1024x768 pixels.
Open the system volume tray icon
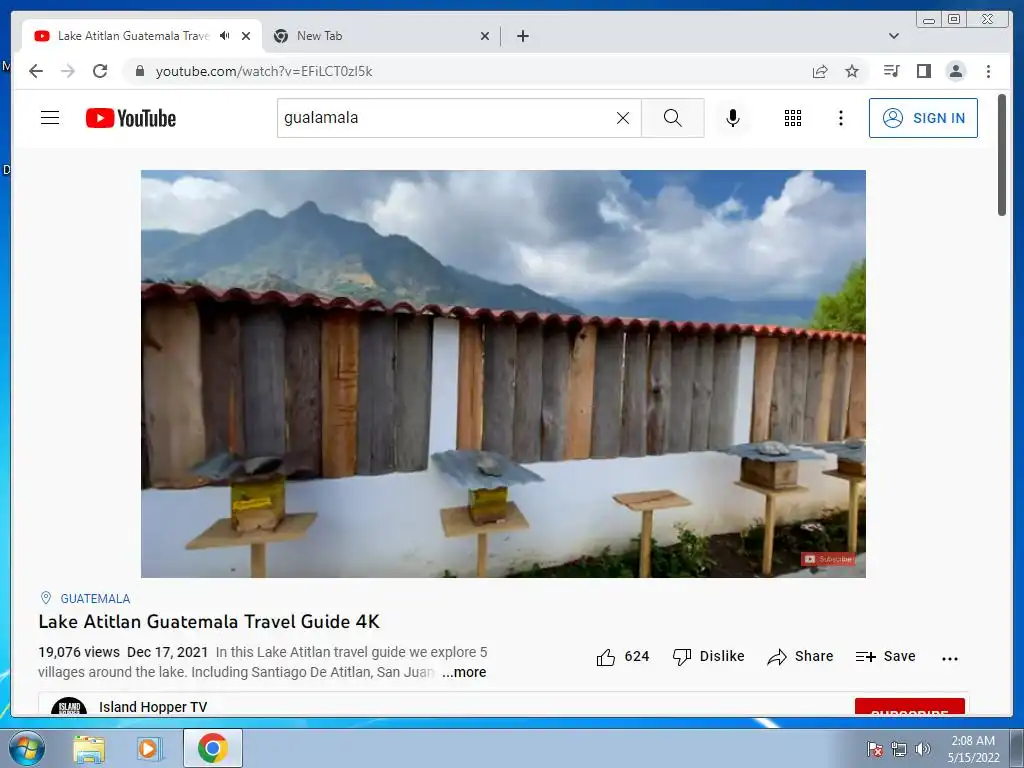[x=923, y=749]
